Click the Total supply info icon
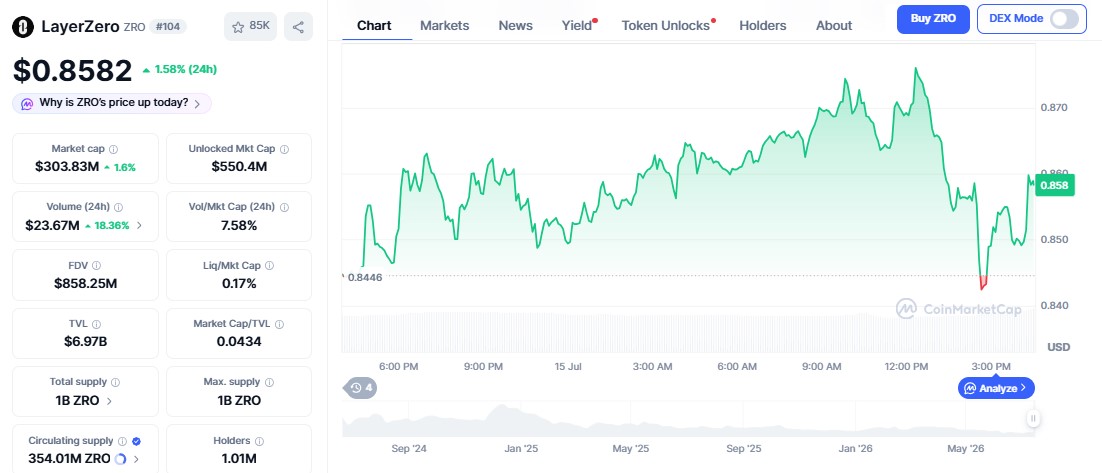Screen dimensions: 1102x473 115,382
